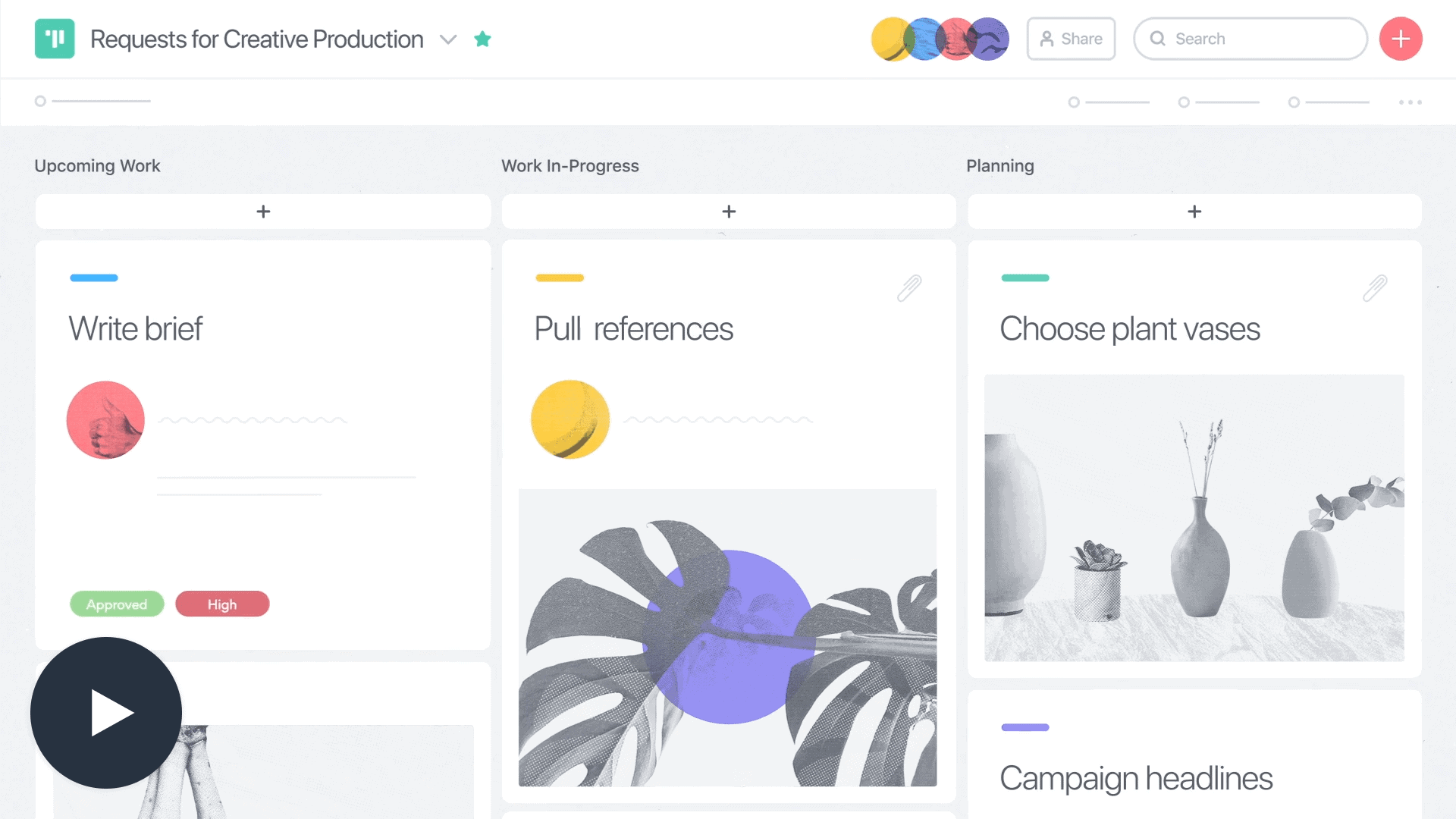Click the Approved tag on Write brief
1456x819 pixels.
pyautogui.click(x=117, y=604)
